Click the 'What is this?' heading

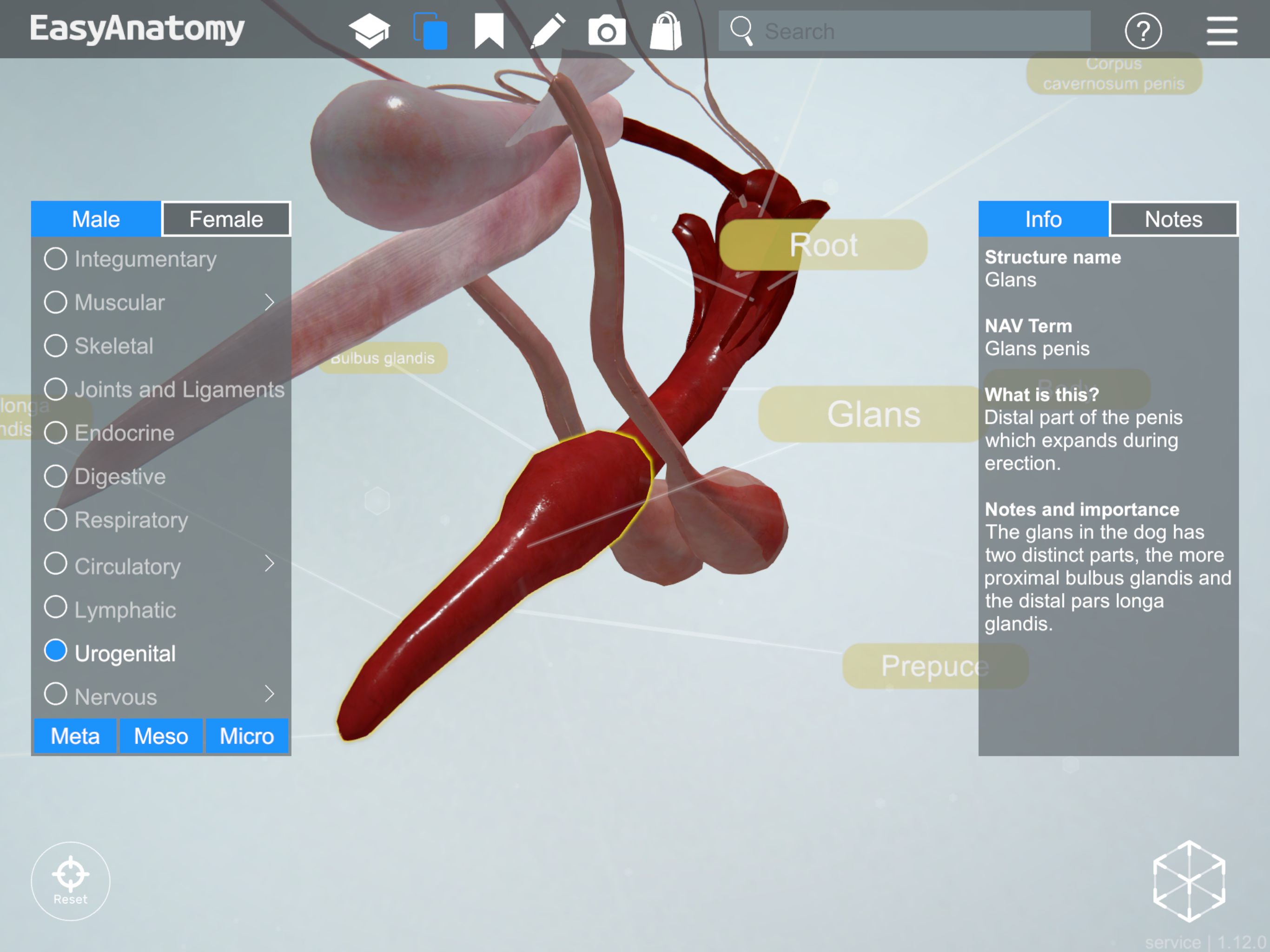[x=1041, y=395]
